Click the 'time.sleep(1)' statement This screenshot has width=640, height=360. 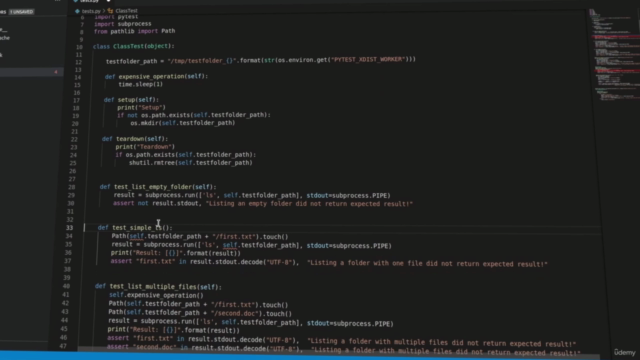point(140,84)
